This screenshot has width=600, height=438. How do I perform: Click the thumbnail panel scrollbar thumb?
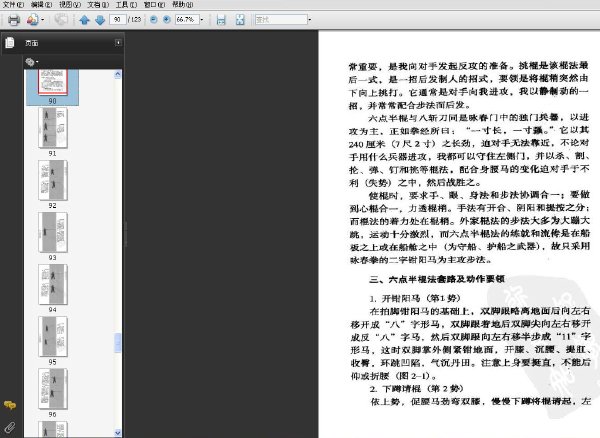coord(118,343)
